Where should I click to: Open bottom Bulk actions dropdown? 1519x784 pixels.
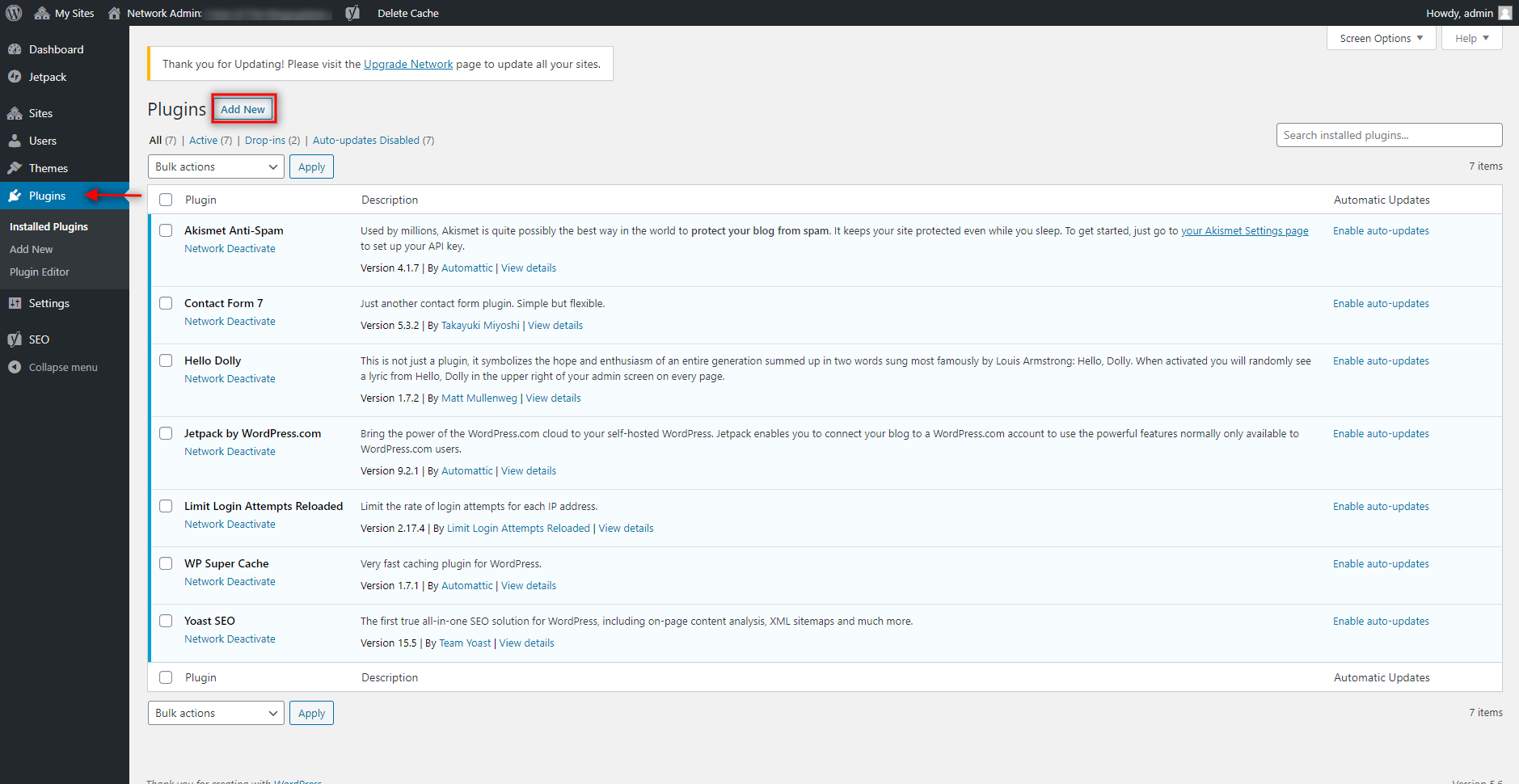(x=216, y=713)
